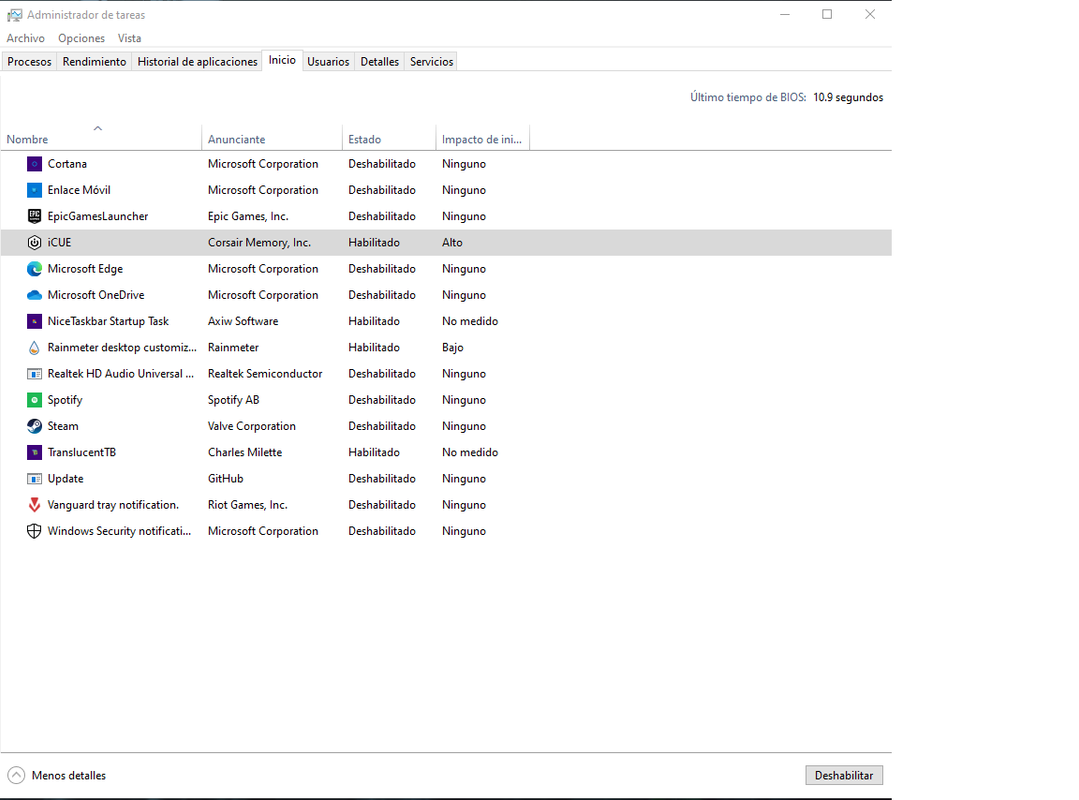Click the Enlace Móvil app icon
This screenshot has width=1079, height=800.
pos(34,190)
